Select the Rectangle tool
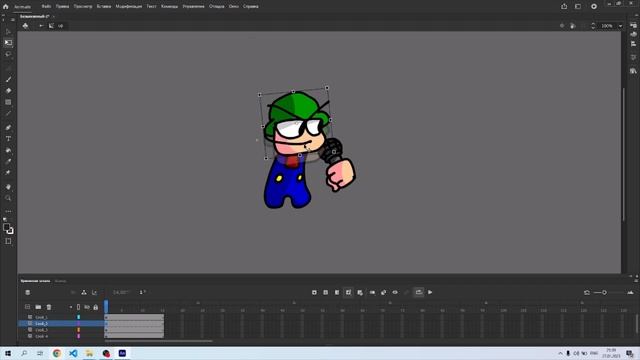Viewport: 640px width, 360px height. [x=8, y=102]
